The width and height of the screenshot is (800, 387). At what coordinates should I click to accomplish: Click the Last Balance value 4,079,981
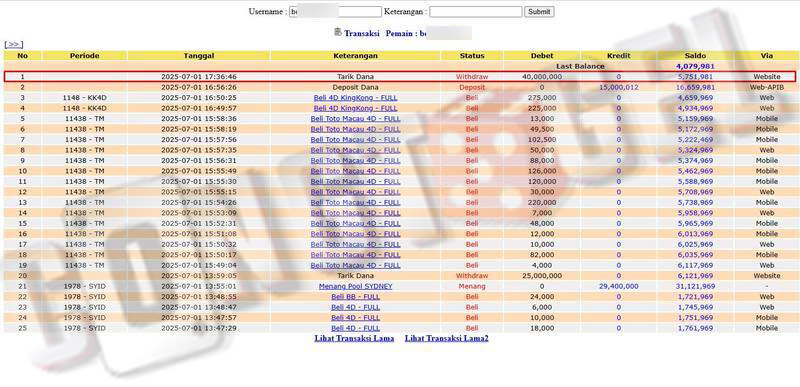695,66
